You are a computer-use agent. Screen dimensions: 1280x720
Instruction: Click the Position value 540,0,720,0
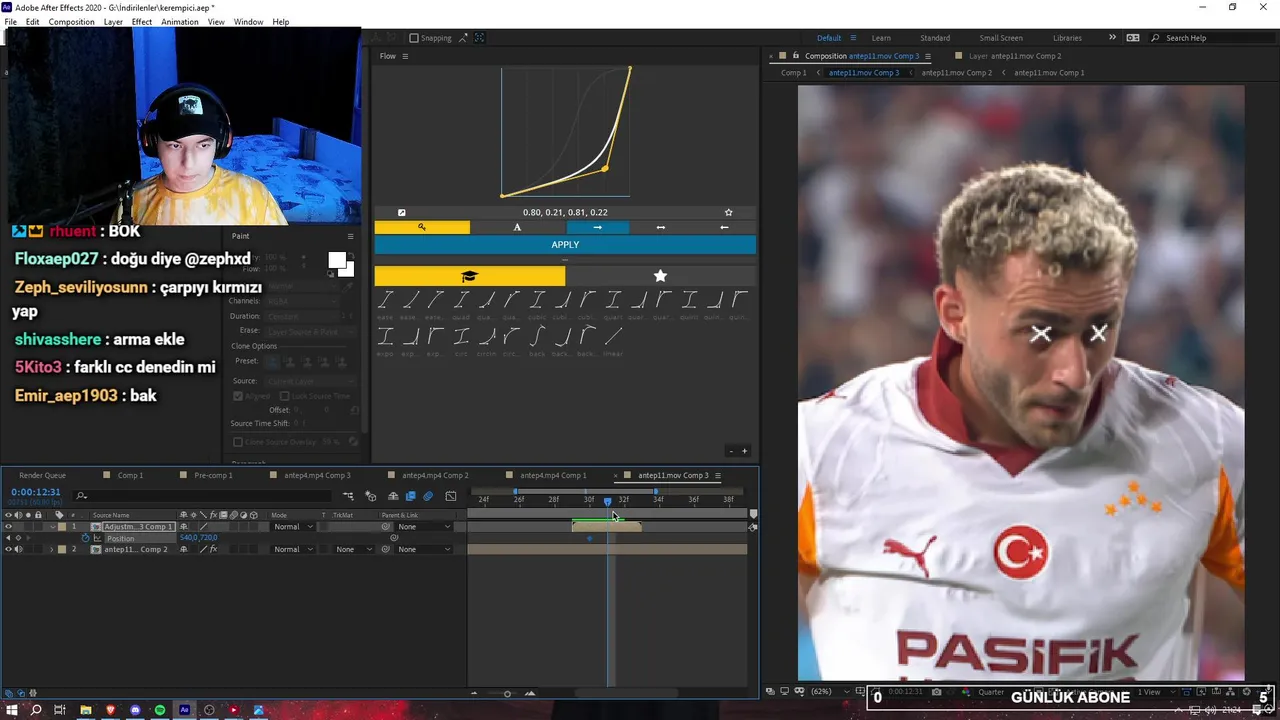(198, 538)
